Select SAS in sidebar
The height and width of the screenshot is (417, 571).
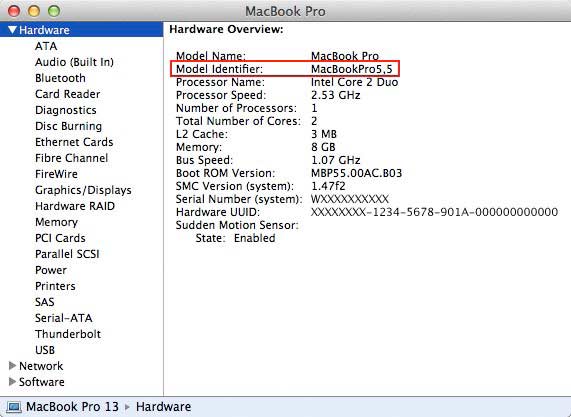pos(44,302)
